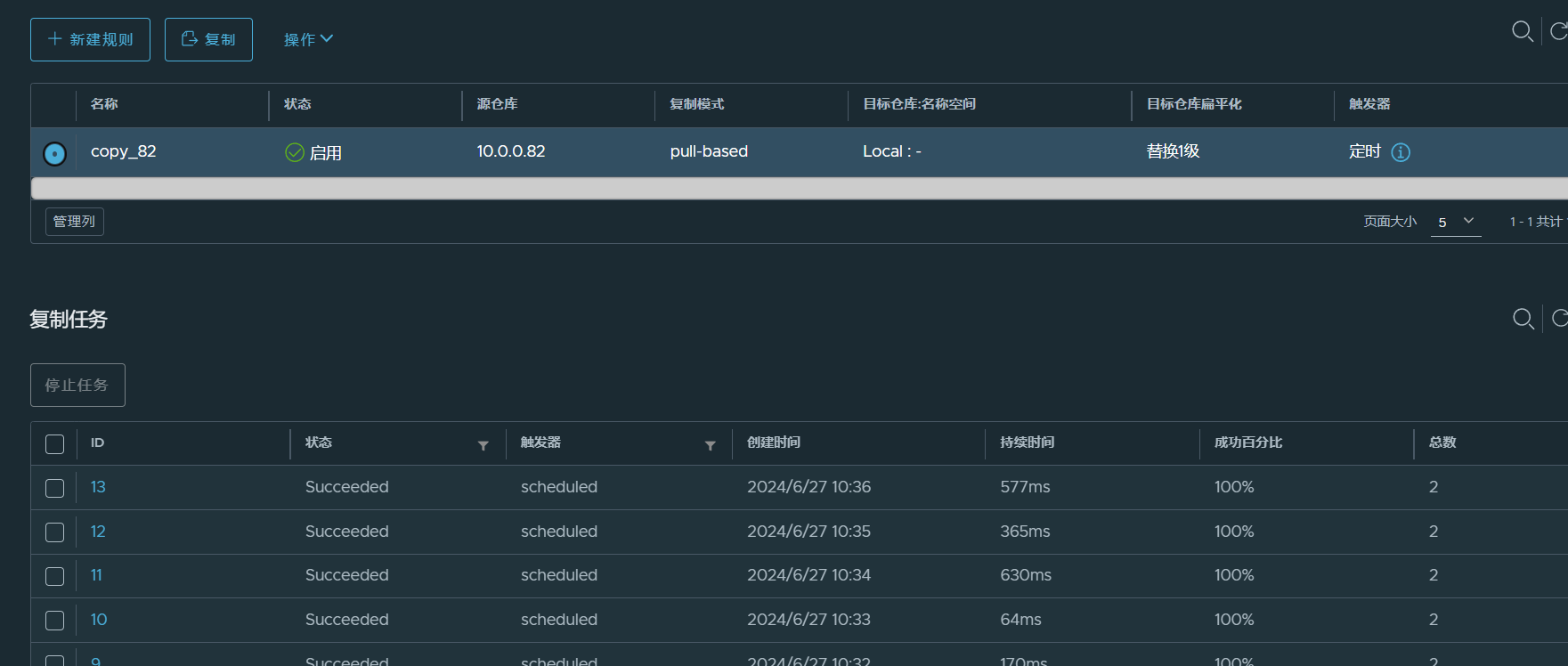Toggle the select-all tasks checkbox

point(54,443)
